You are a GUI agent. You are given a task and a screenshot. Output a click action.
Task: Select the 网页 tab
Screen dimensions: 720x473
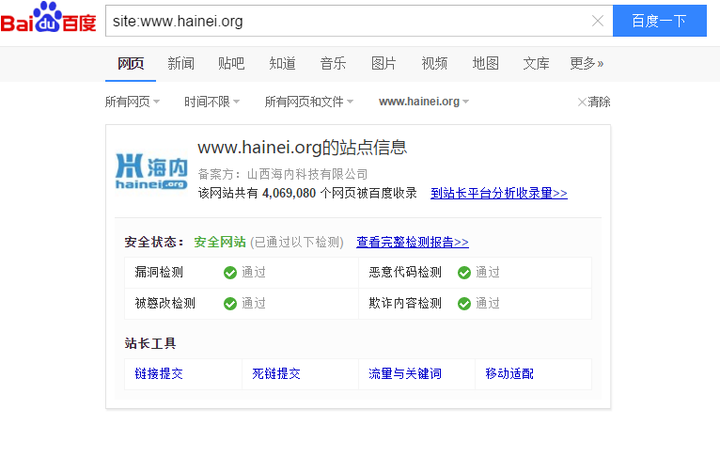[130, 63]
